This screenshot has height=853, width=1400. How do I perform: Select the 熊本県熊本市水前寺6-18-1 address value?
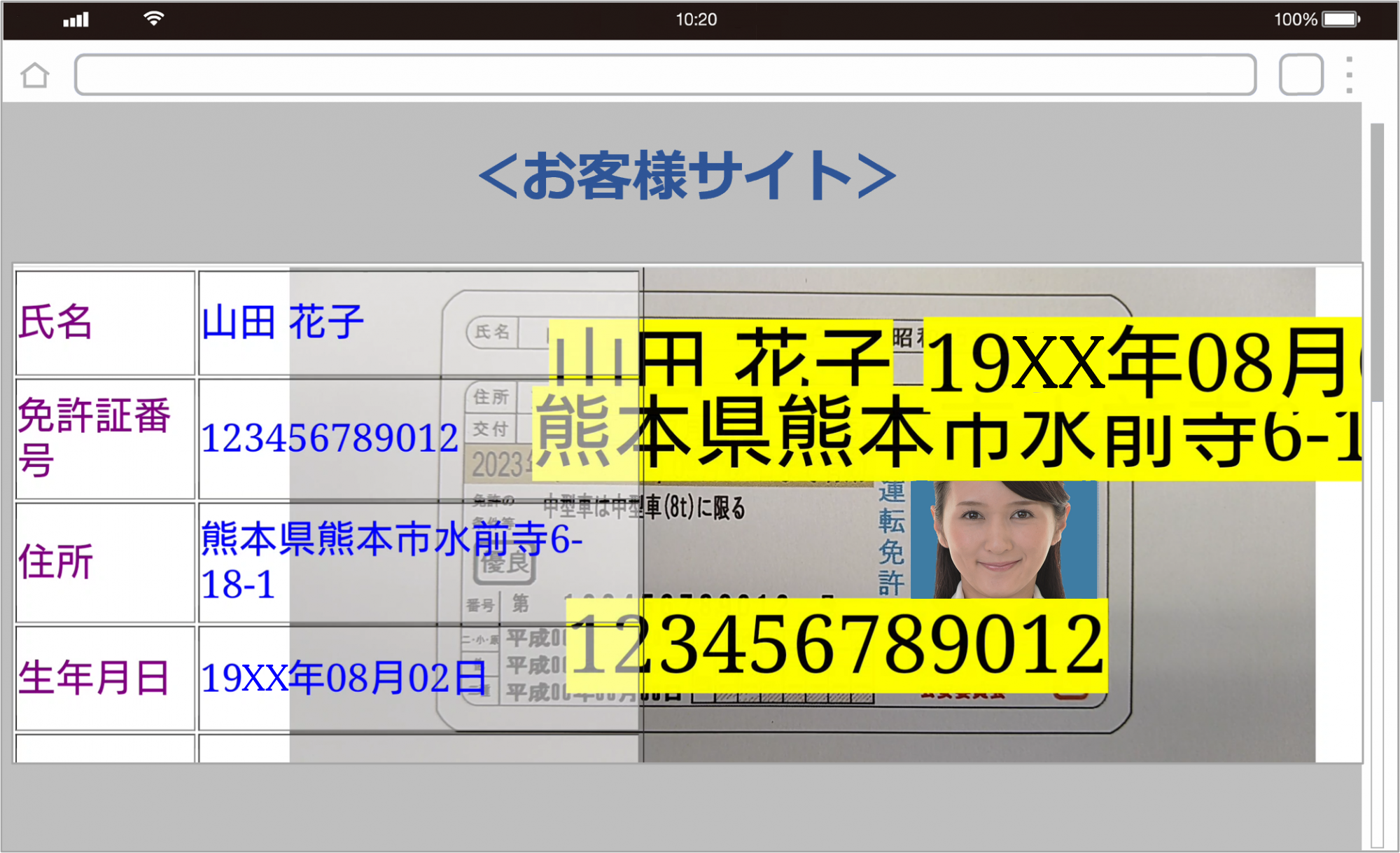392,561
